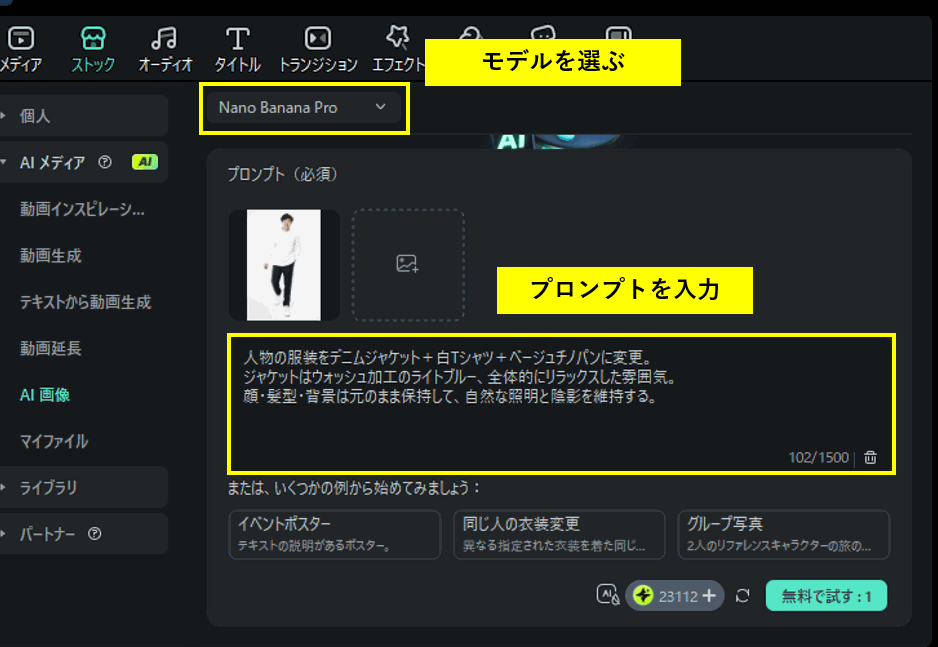938x647 pixels.
Task: Select AI 画像 in sidebar
Action: pos(45,395)
